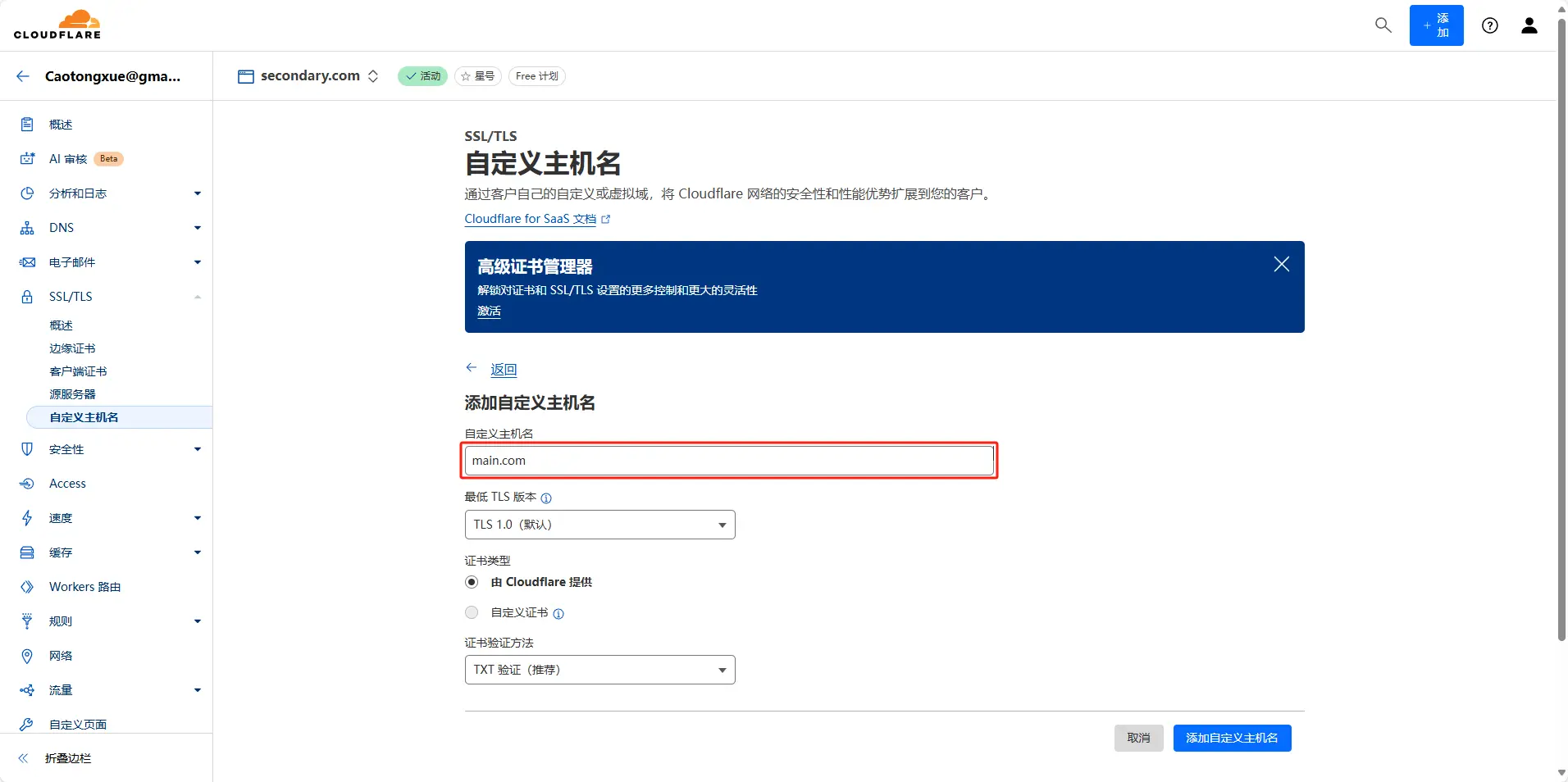Click the SSL/TLS padlock icon
1568x782 pixels.
coord(27,297)
